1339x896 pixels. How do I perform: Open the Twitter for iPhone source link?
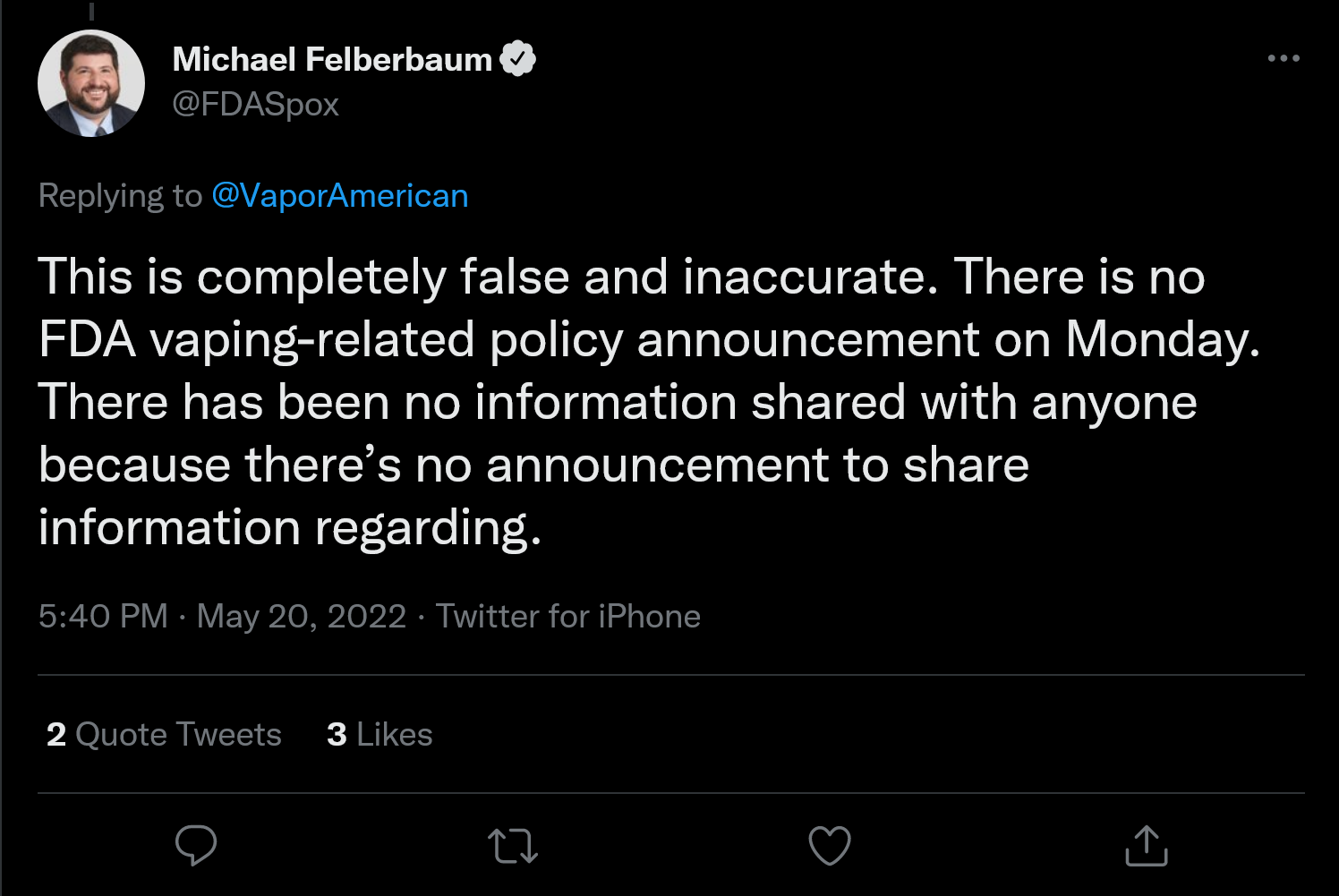[x=567, y=617]
